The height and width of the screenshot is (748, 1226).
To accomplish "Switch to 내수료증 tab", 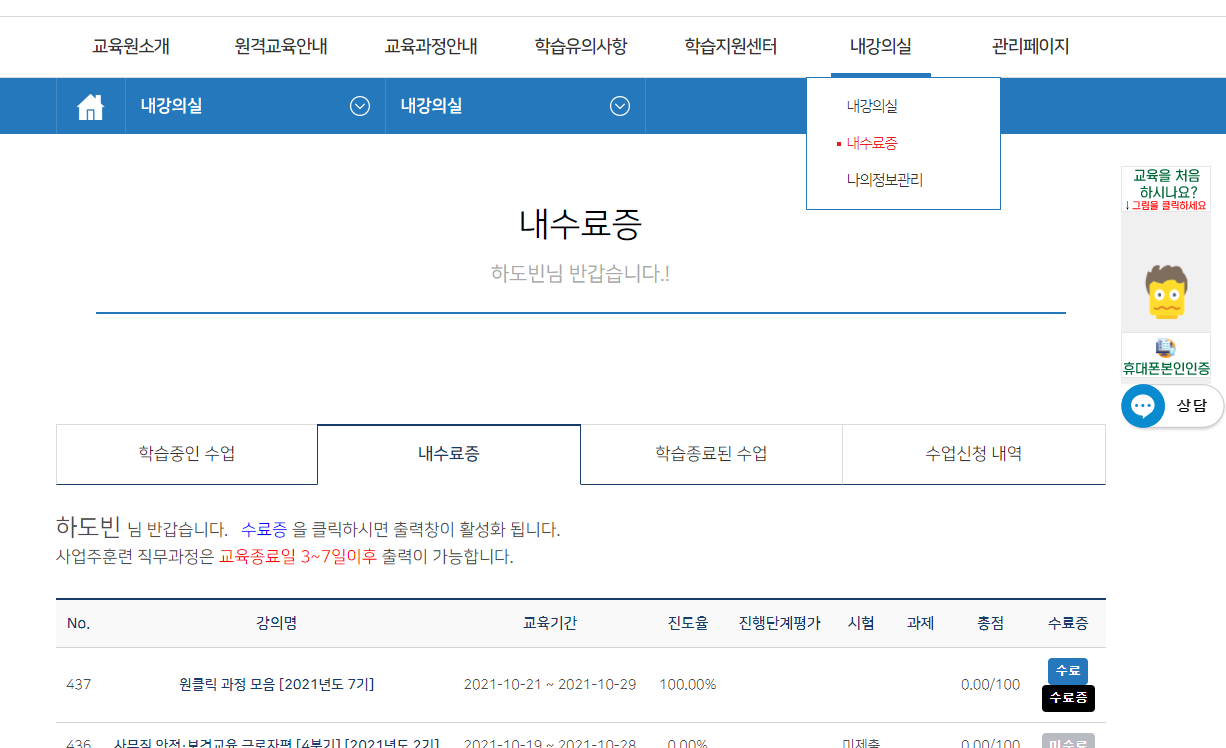I will tap(449, 454).
